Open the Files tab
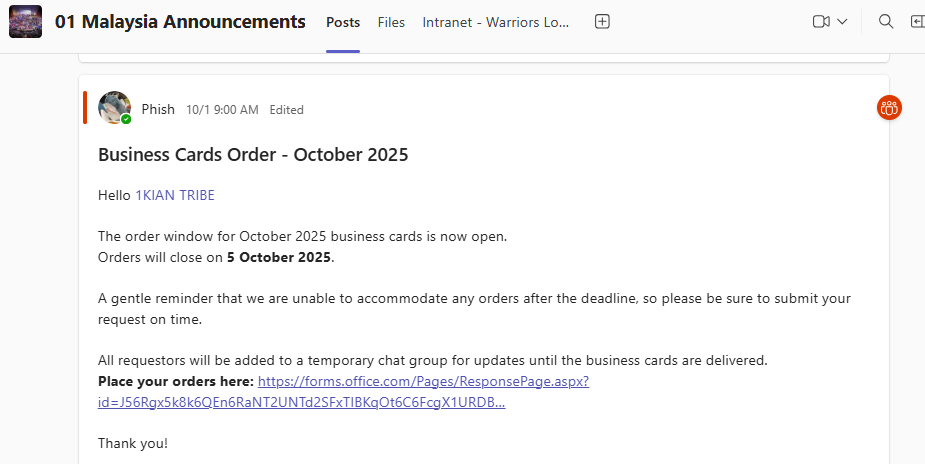 pyautogui.click(x=391, y=22)
